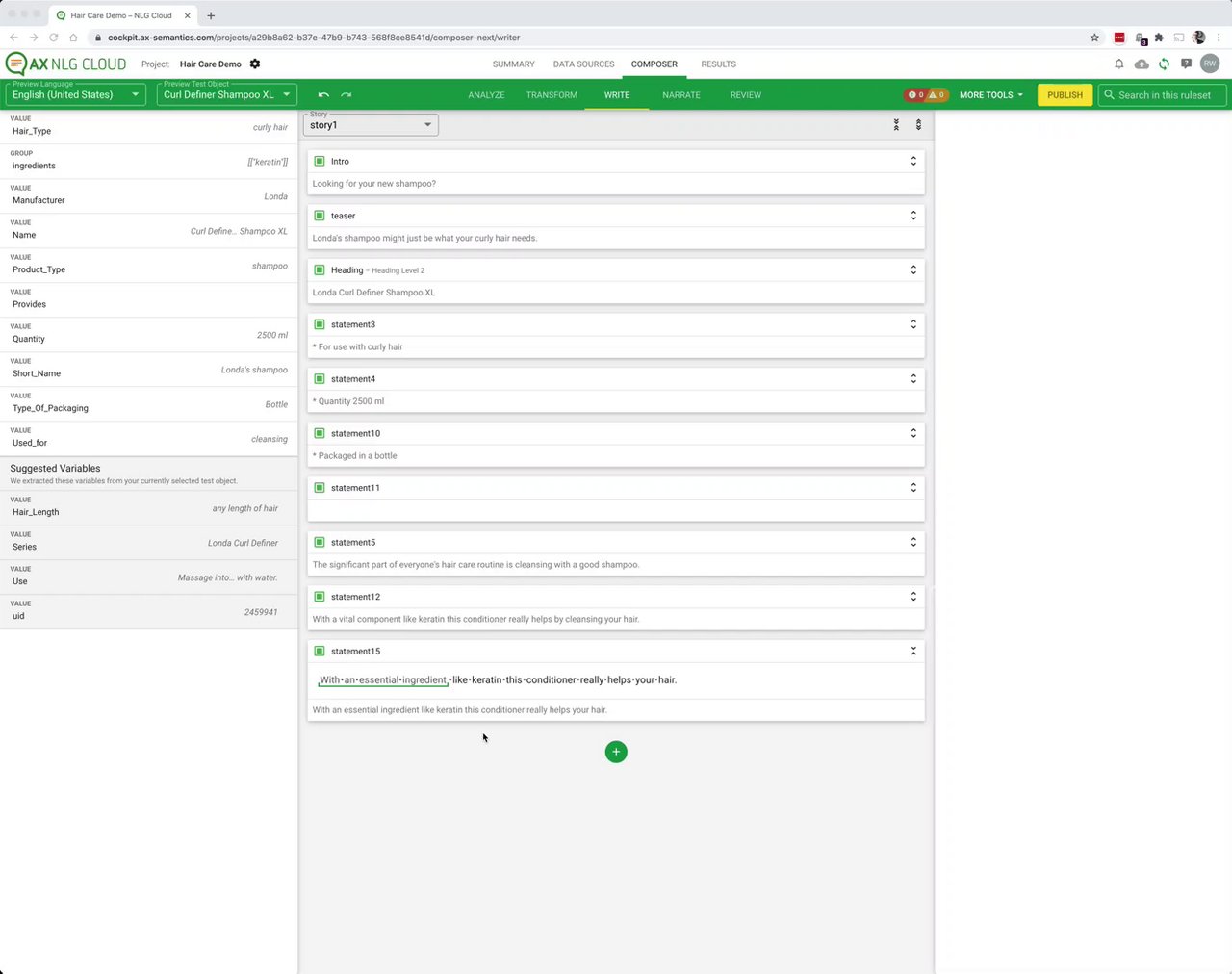This screenshot has height=974, width=1232.
Task: Go to the Data Sources tab
Action: (x=583, y=64)
